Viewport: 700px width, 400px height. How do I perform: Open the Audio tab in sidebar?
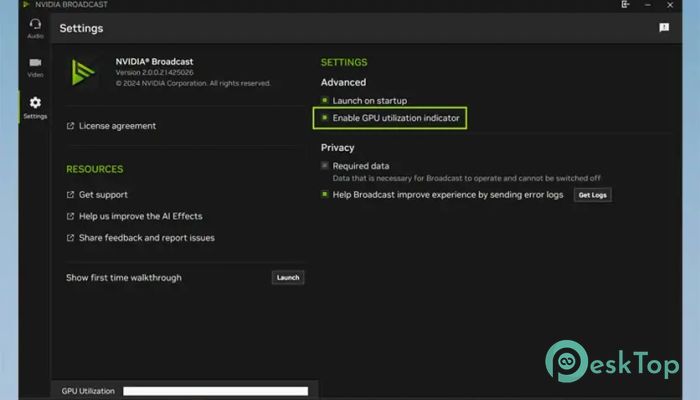point(35,28)
